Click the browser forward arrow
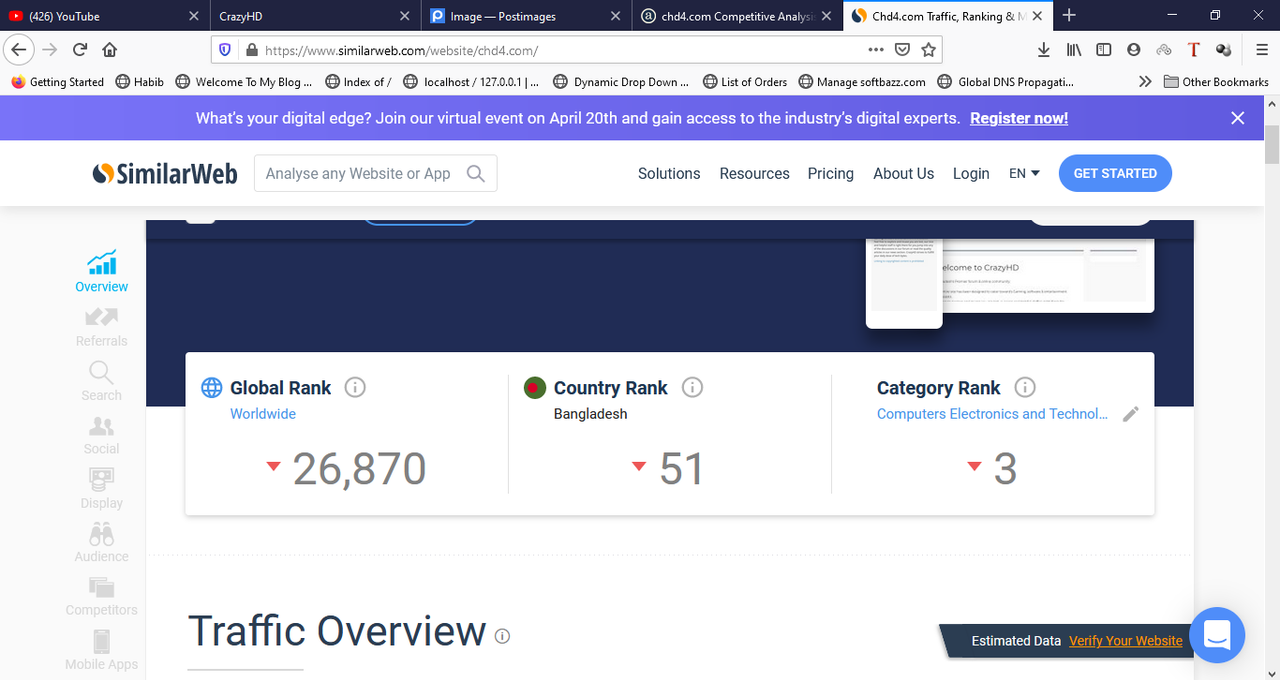The height and width of the screenshot is (680, 1280). pos(49,50)
